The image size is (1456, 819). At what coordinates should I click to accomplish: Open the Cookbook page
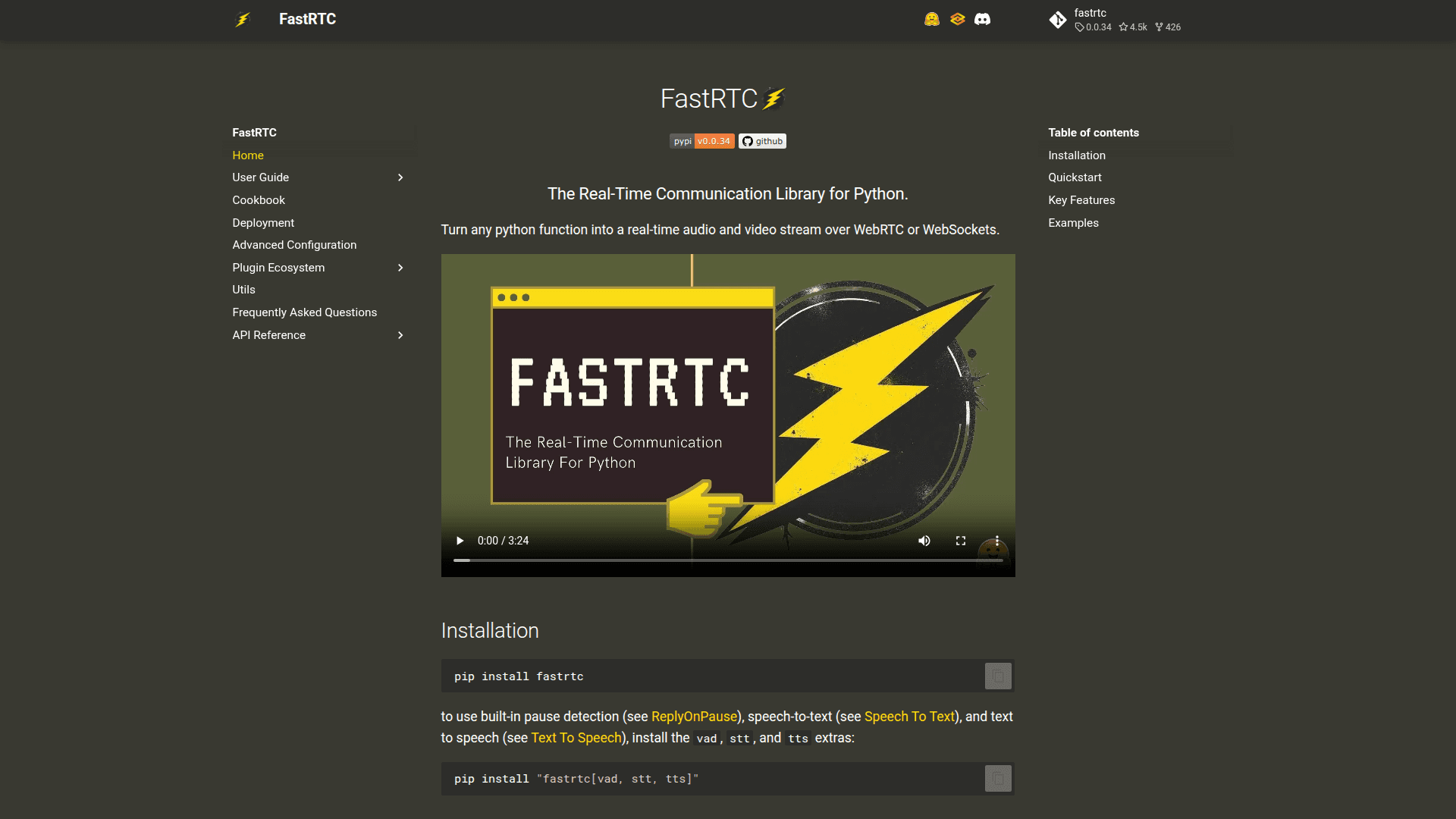[259, 200]
